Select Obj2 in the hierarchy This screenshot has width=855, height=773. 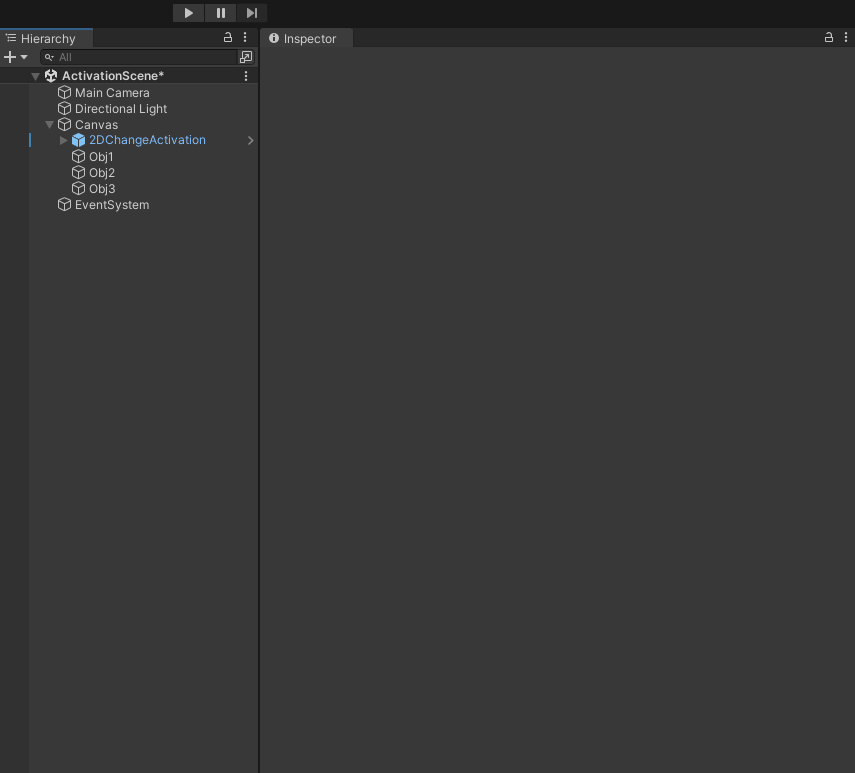102,172
